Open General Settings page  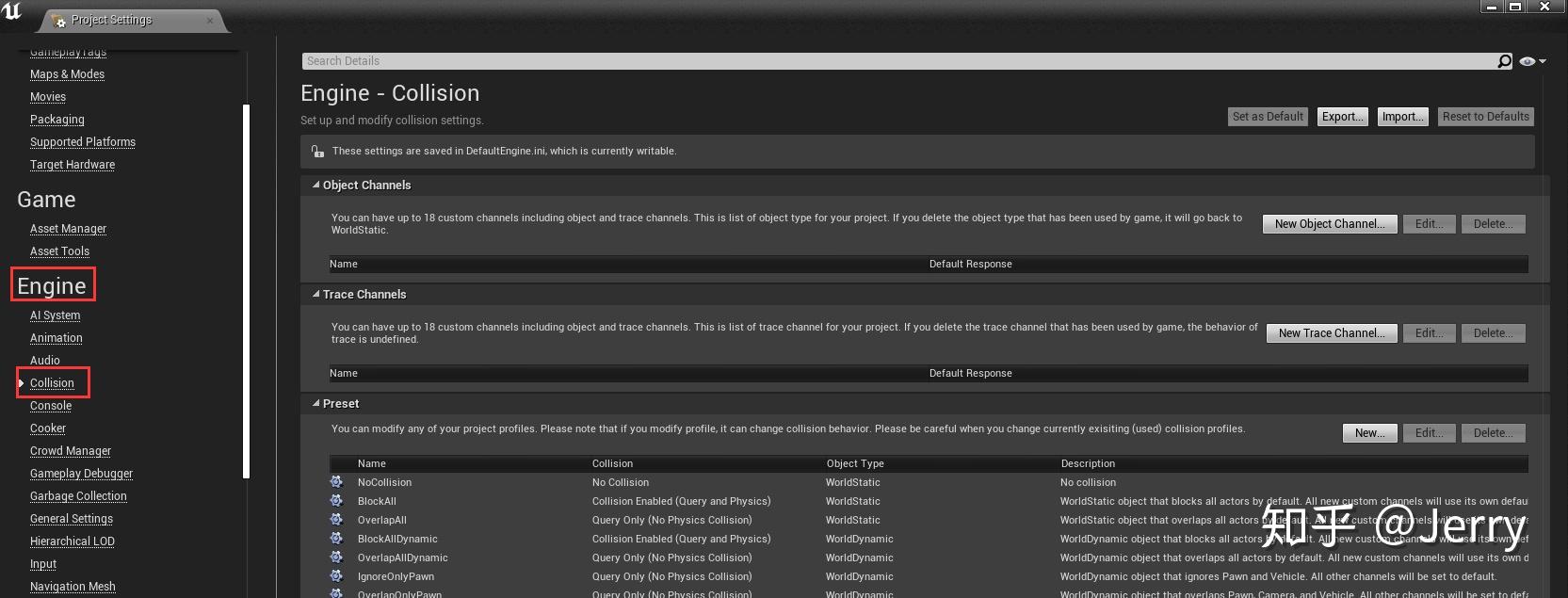(x=72, y=519)
